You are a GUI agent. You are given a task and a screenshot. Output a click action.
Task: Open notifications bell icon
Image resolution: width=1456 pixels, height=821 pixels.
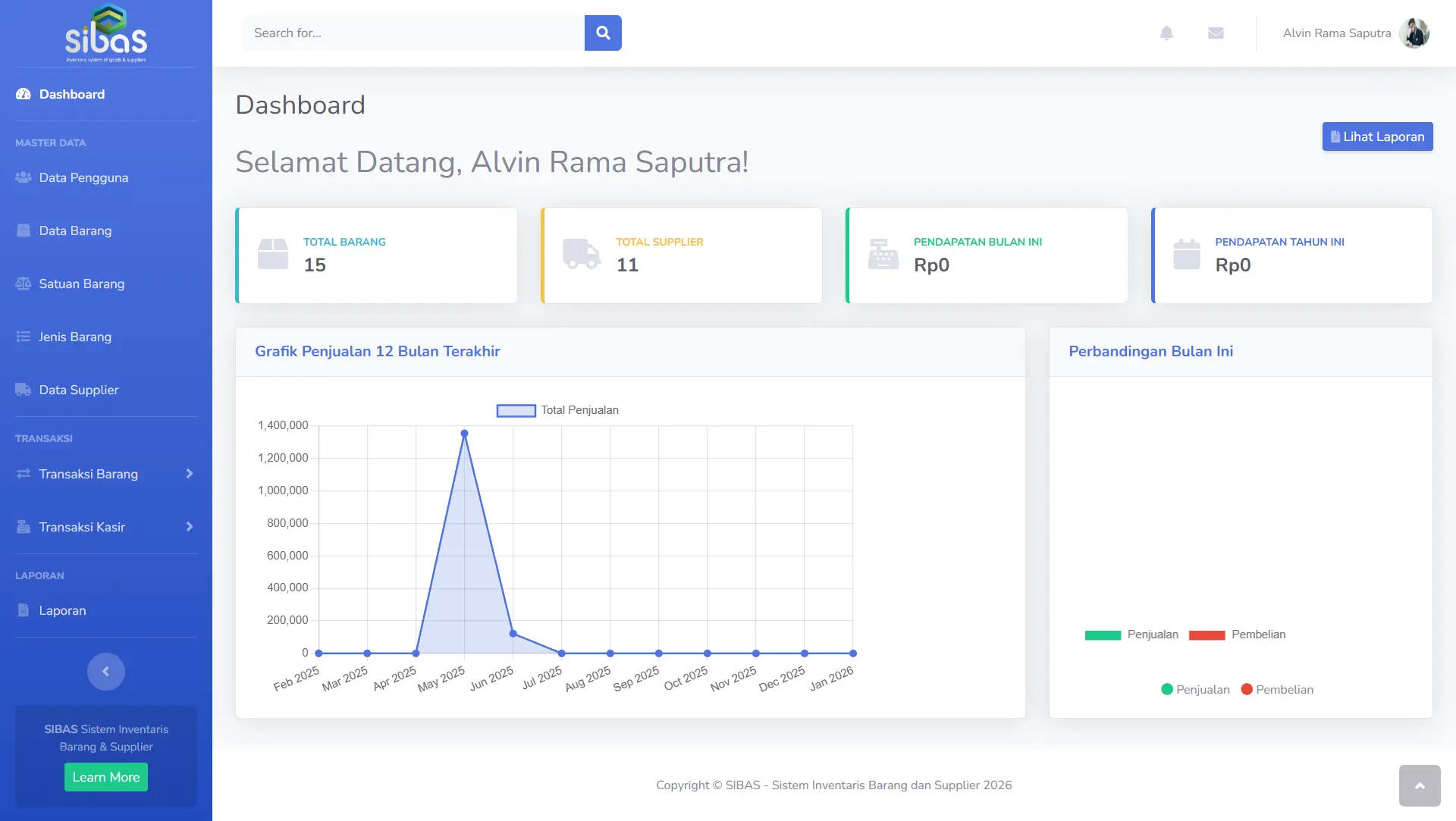pos(1166,33)
